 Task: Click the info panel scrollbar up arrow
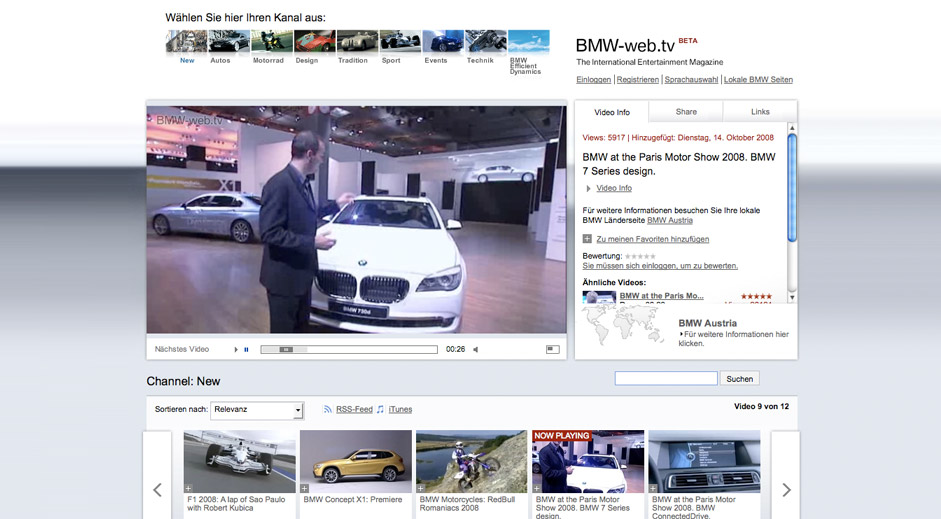coord(792,128)
